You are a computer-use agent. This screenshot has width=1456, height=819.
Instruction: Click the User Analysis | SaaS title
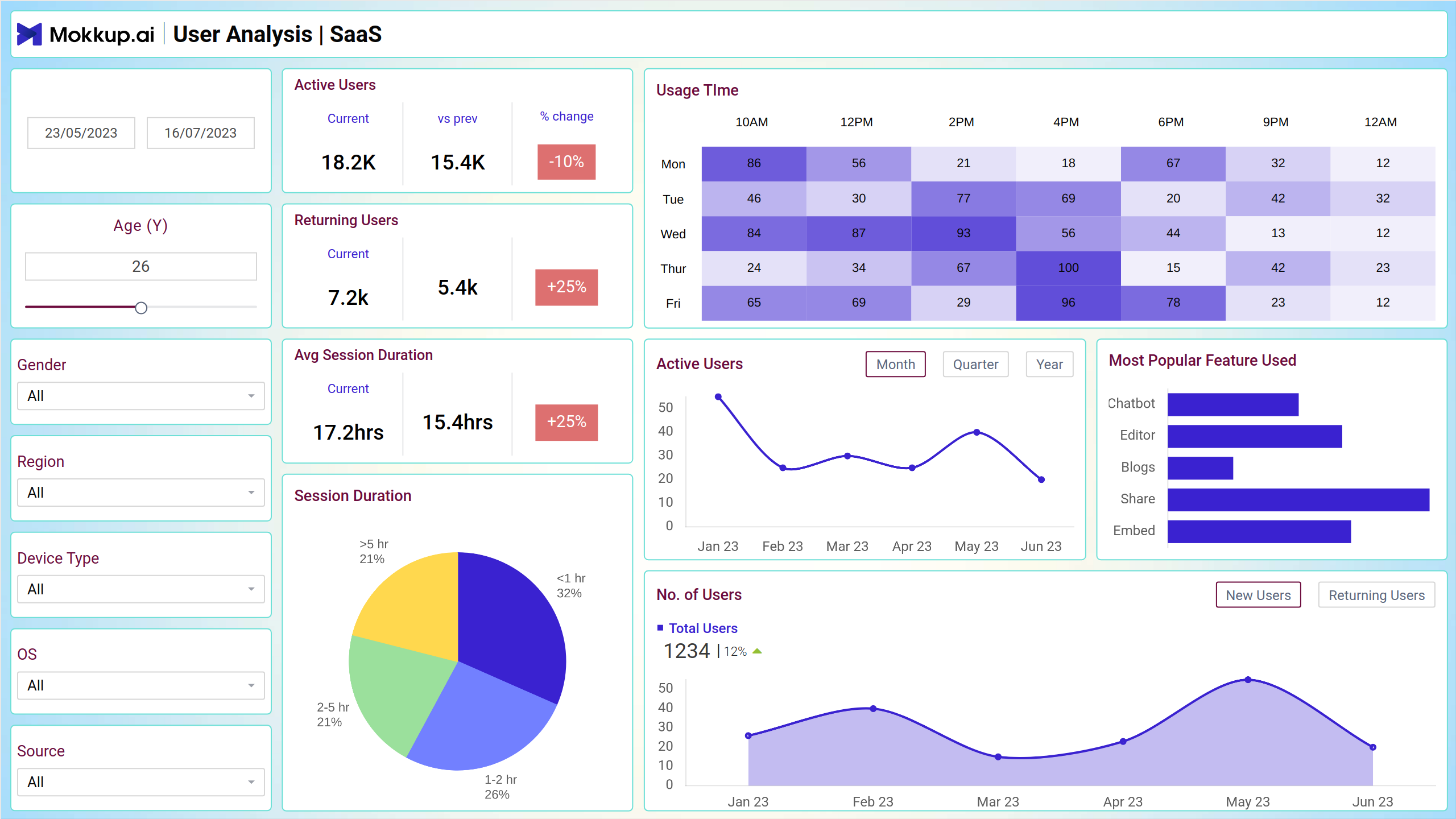(277, 34)
